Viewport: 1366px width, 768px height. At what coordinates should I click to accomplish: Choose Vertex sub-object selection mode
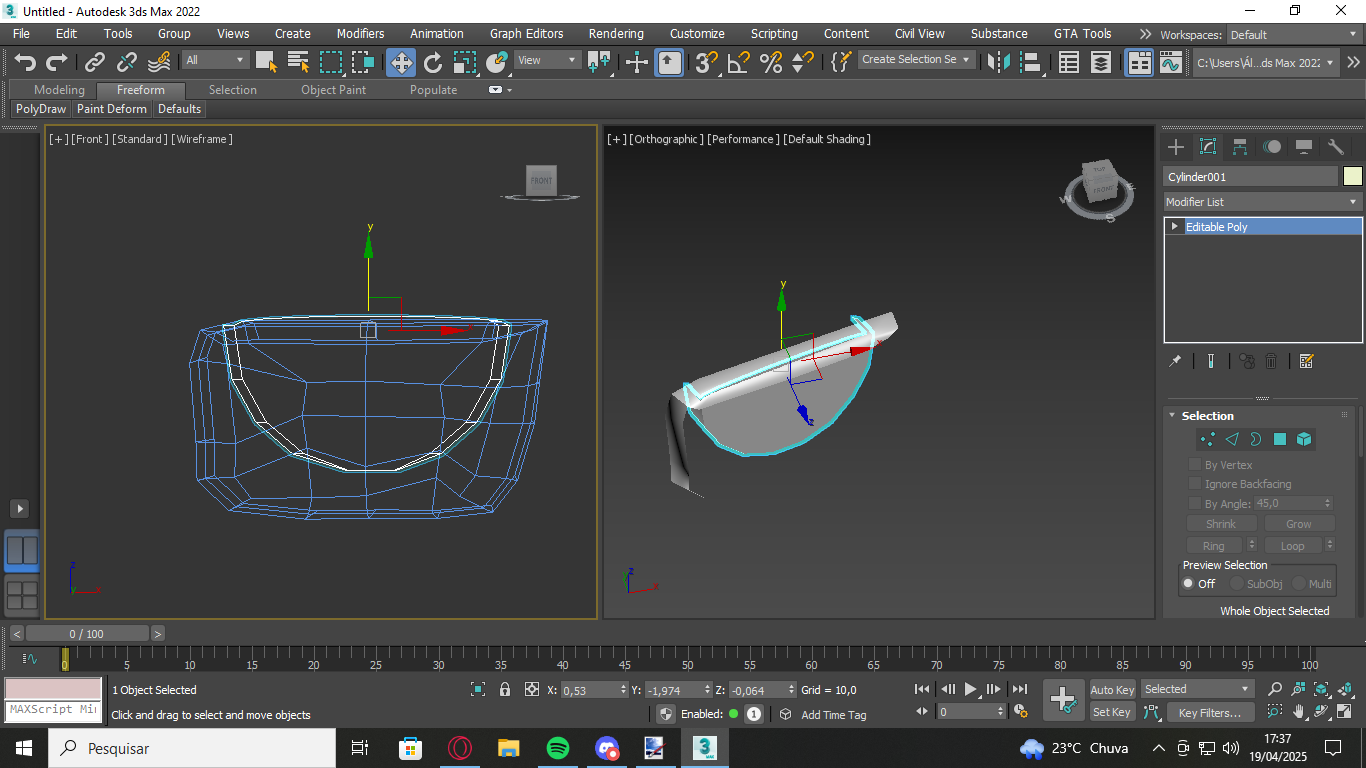(1208, 439)
